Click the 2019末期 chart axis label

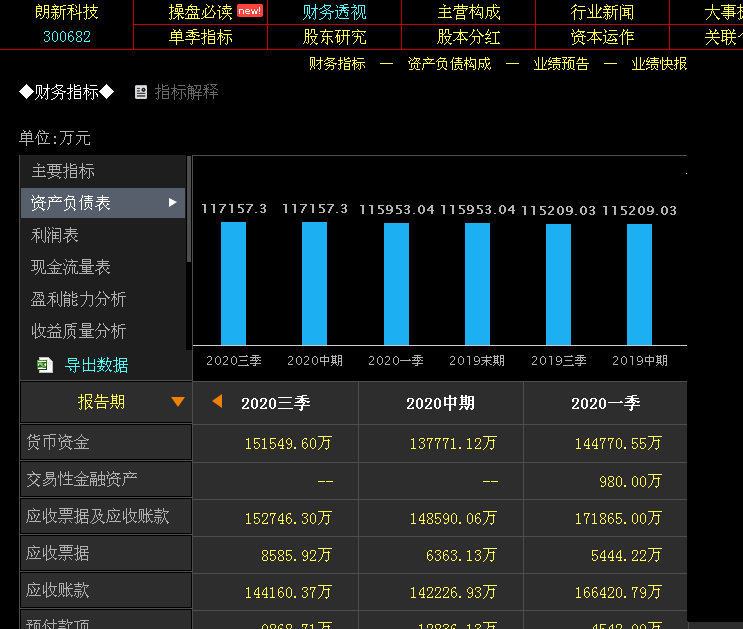click(x=477, y=361)
